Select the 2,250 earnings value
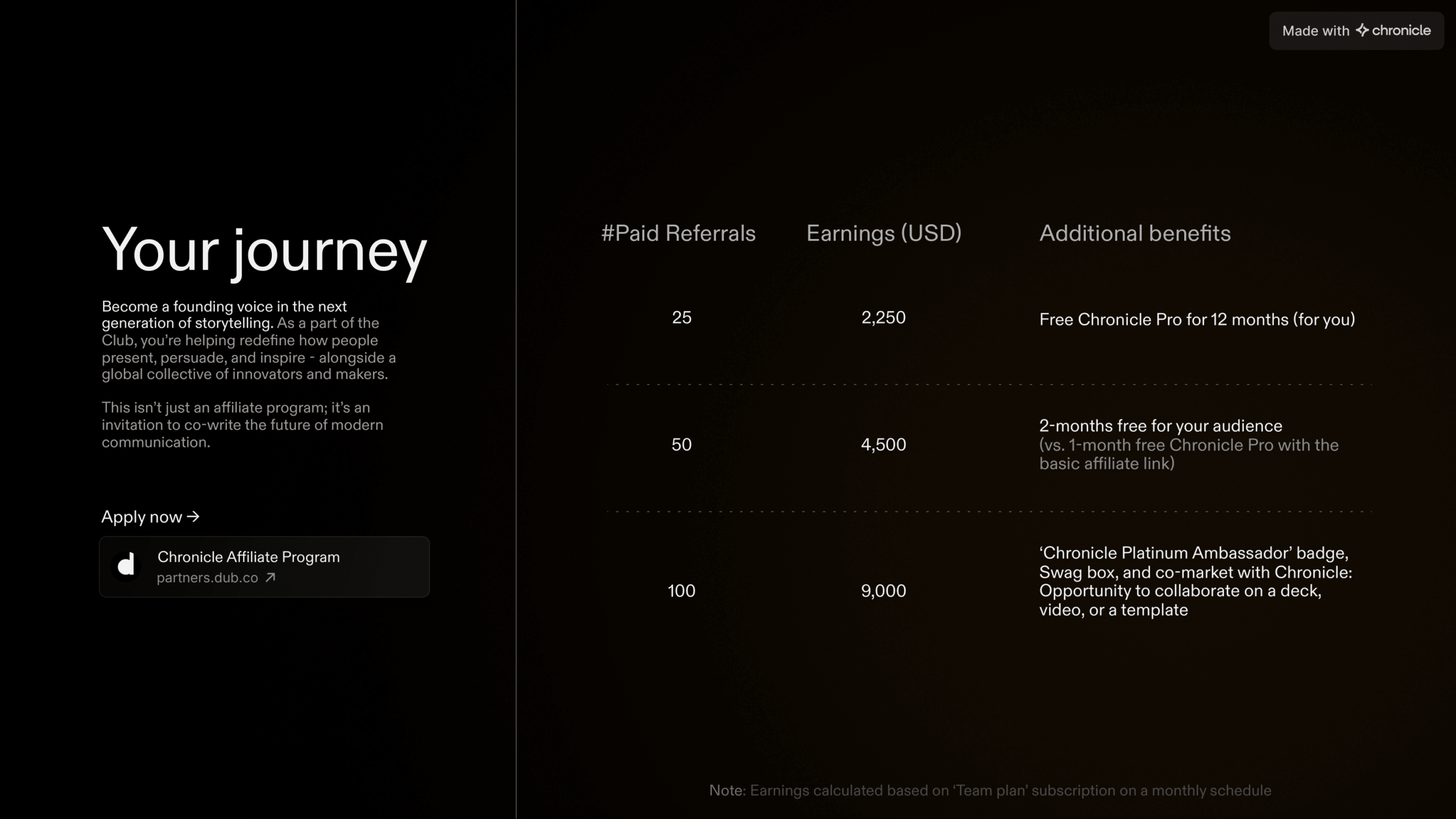Viewport: 1456px width, 819px height. click(x=883, y=317)
